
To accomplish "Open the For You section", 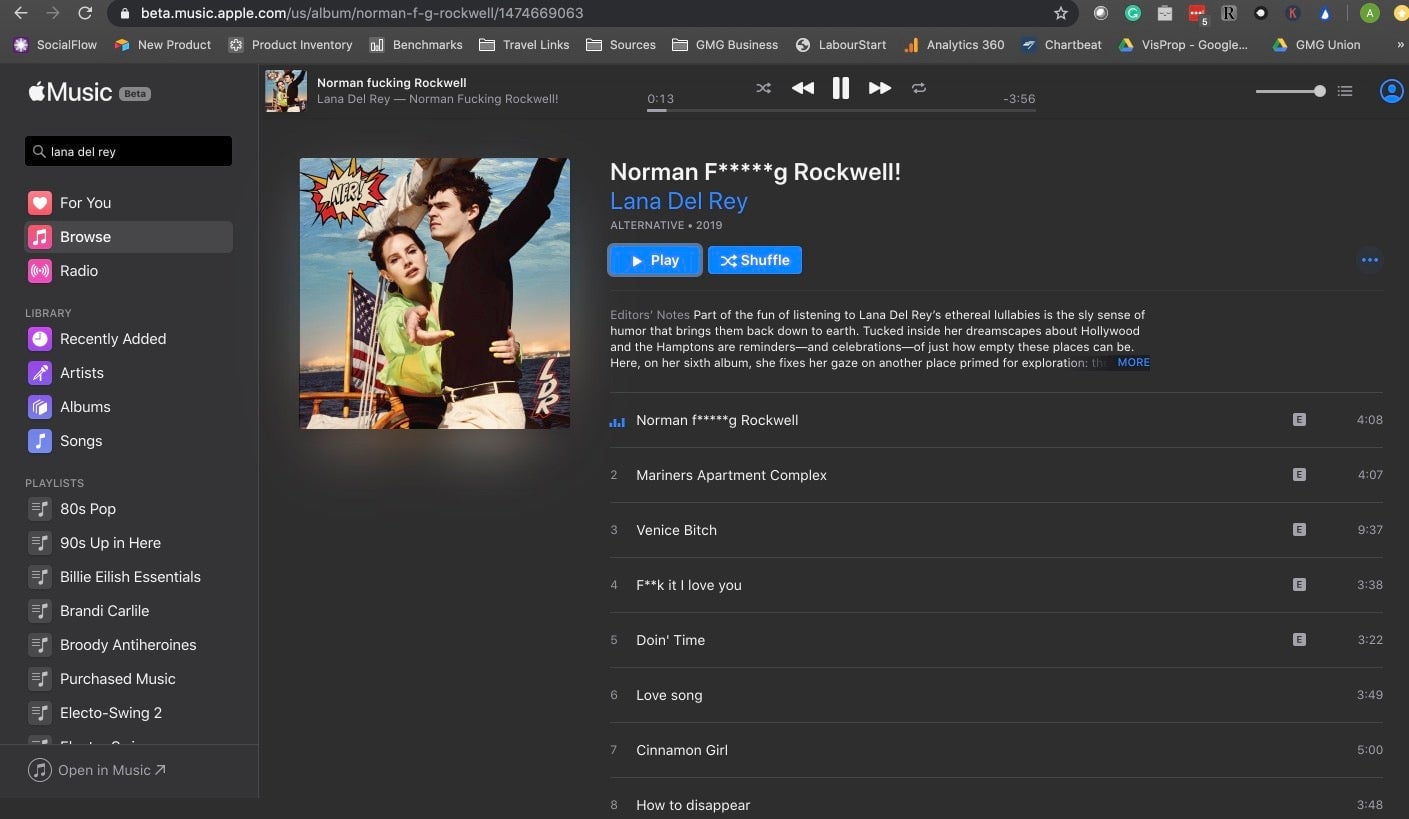I will point(85,203).
